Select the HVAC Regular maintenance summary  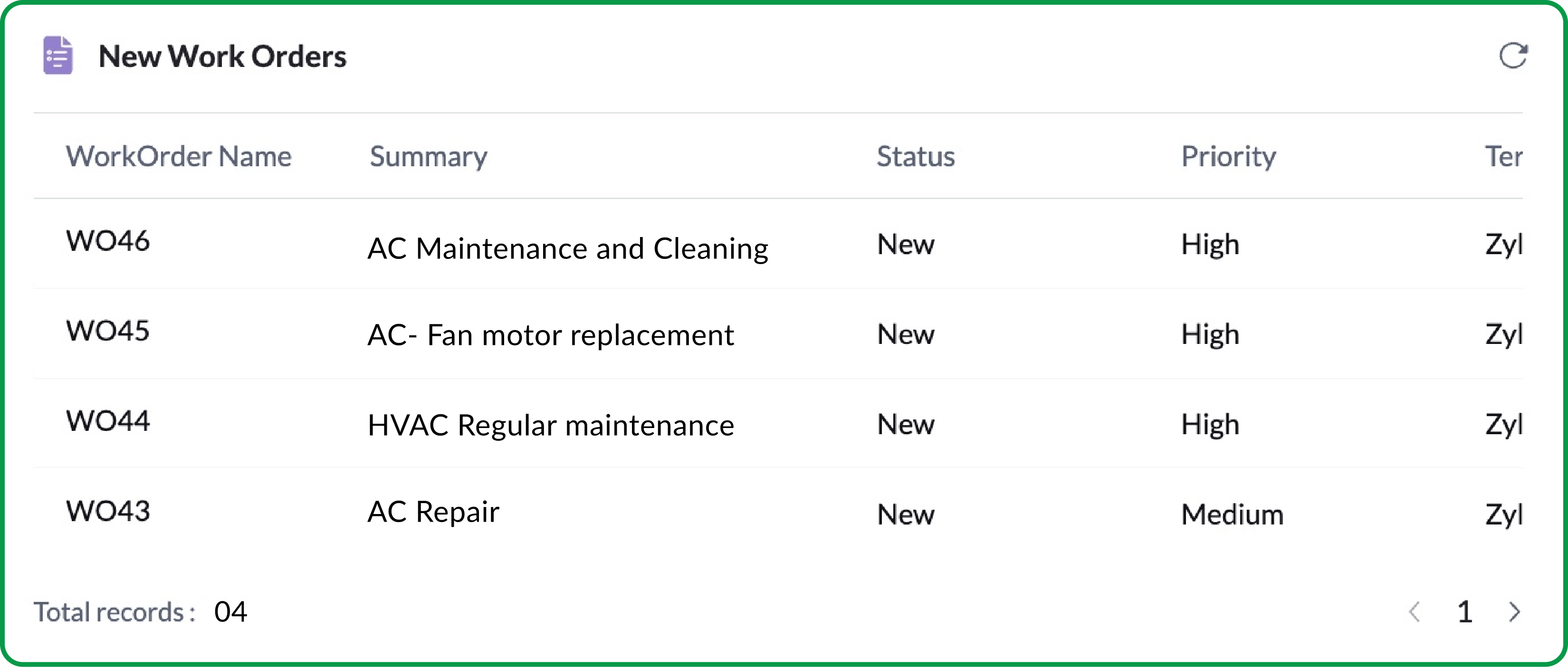(550, 425)
